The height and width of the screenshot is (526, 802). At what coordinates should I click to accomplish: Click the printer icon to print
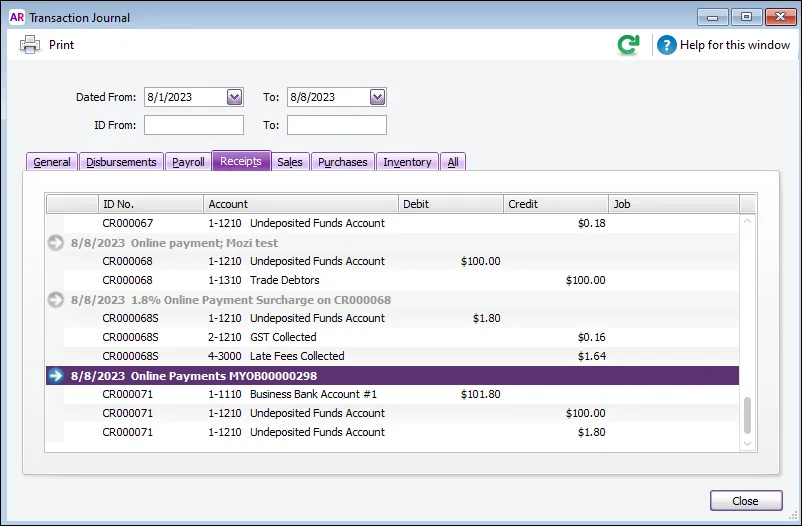pyautogui.click(x=30, y=45)
